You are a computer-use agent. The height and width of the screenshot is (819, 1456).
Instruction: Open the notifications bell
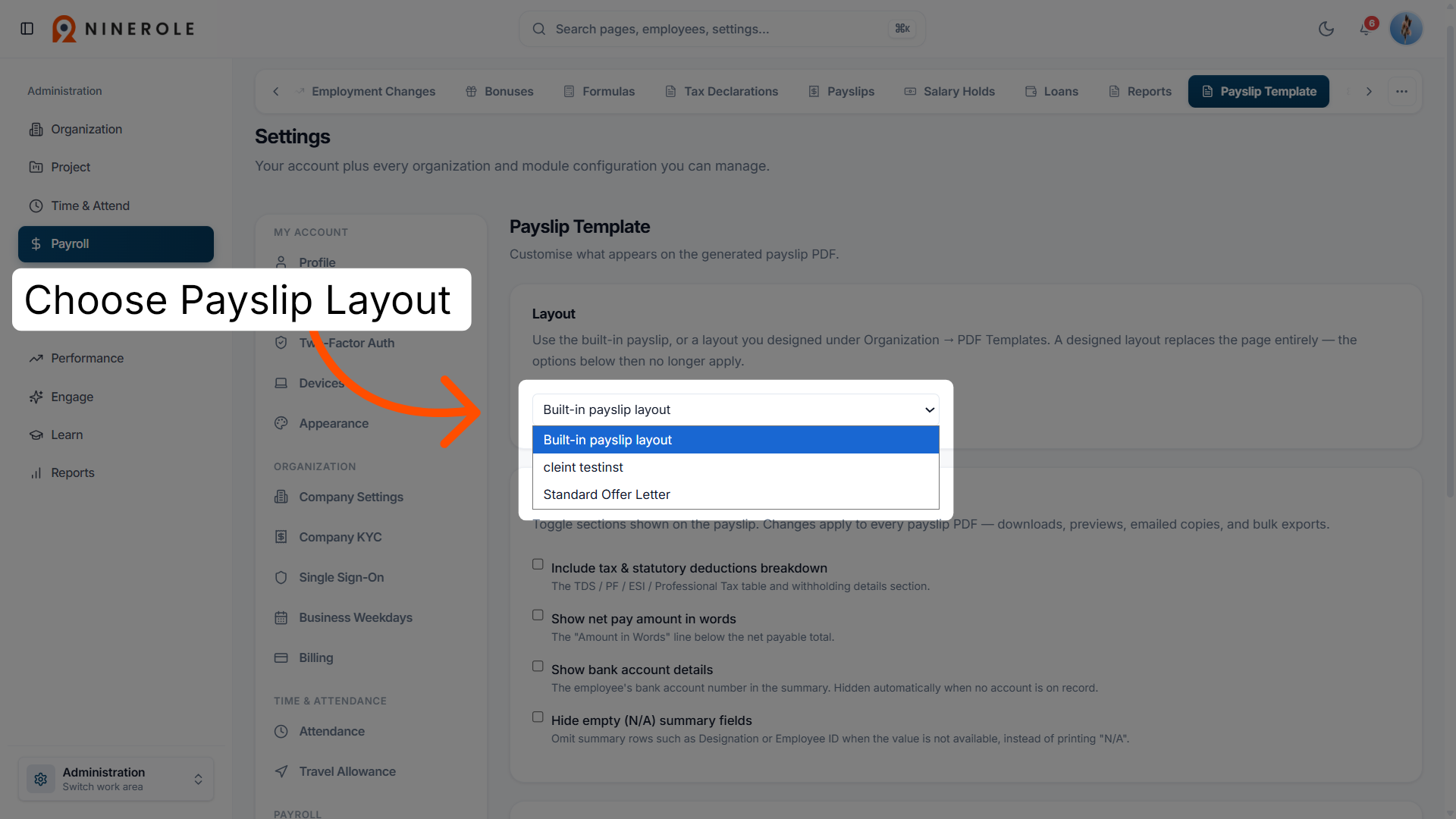click(1365, 29)
